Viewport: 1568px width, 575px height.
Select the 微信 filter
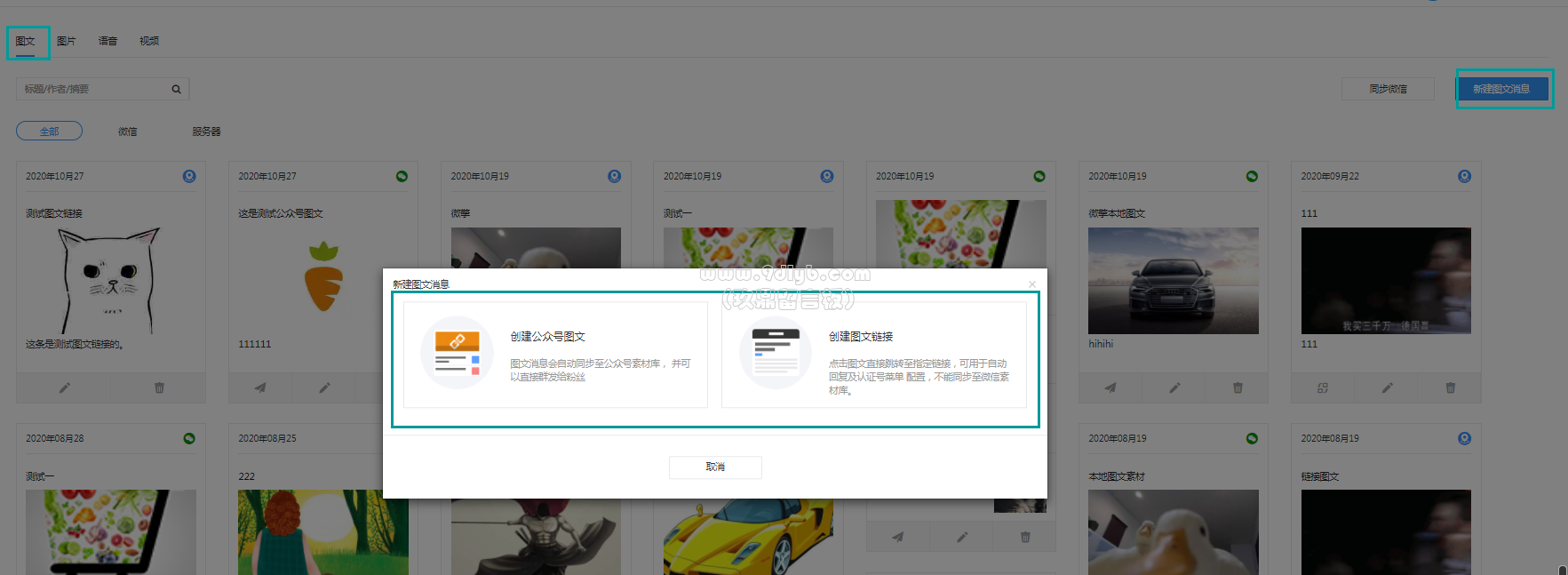point(128,132)
